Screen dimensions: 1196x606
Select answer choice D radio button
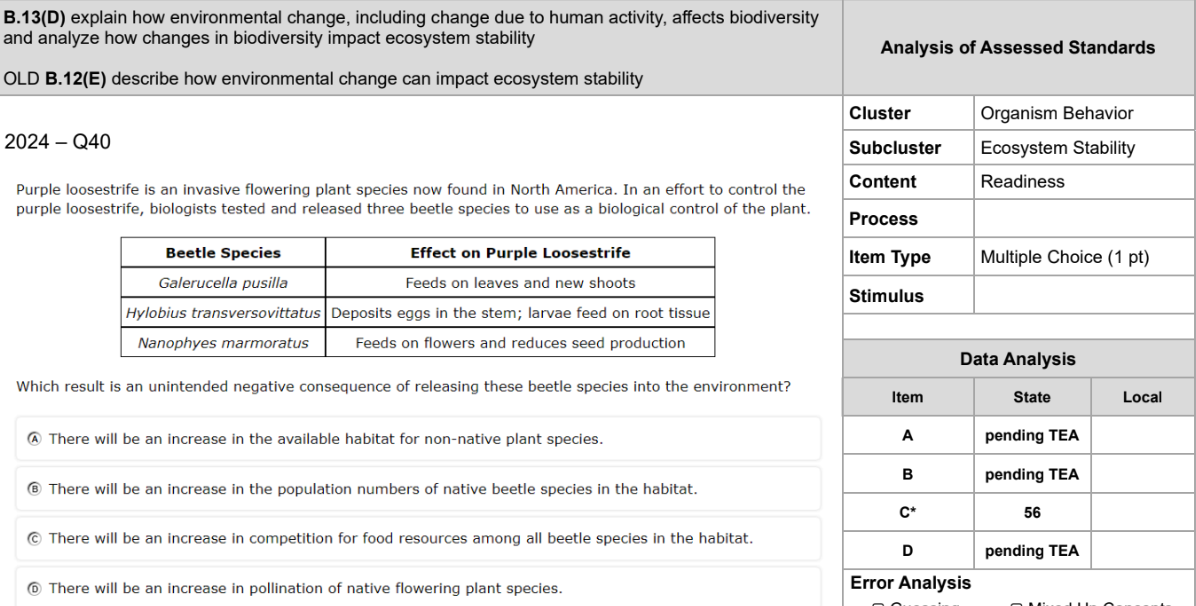[x=34, y=588]
